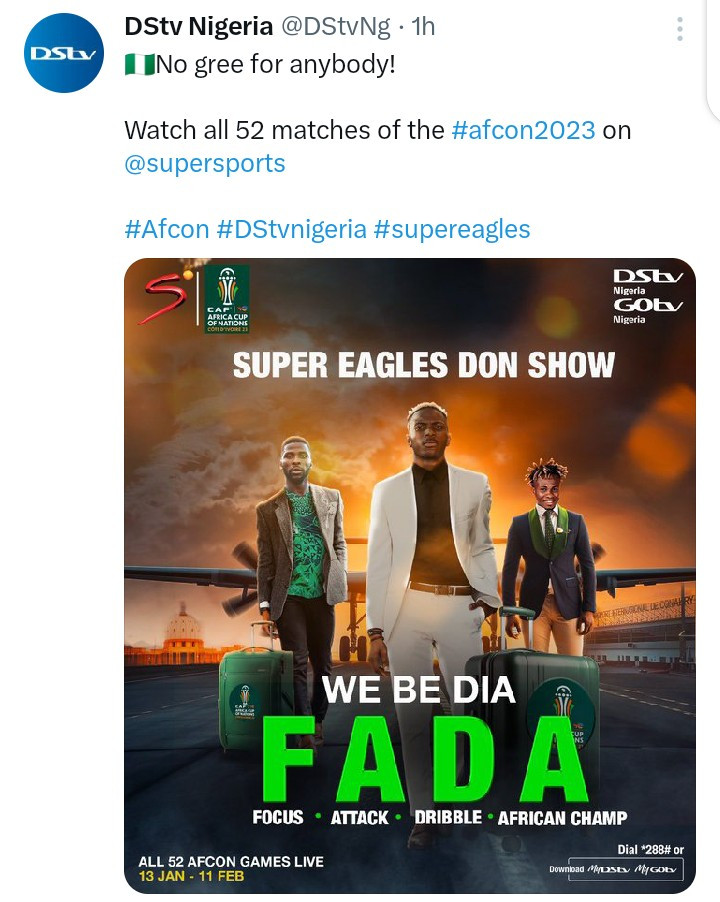Open the tweet's three-dot more menu
The width and height of the screenshot is (720, 902).
[680, 28]
